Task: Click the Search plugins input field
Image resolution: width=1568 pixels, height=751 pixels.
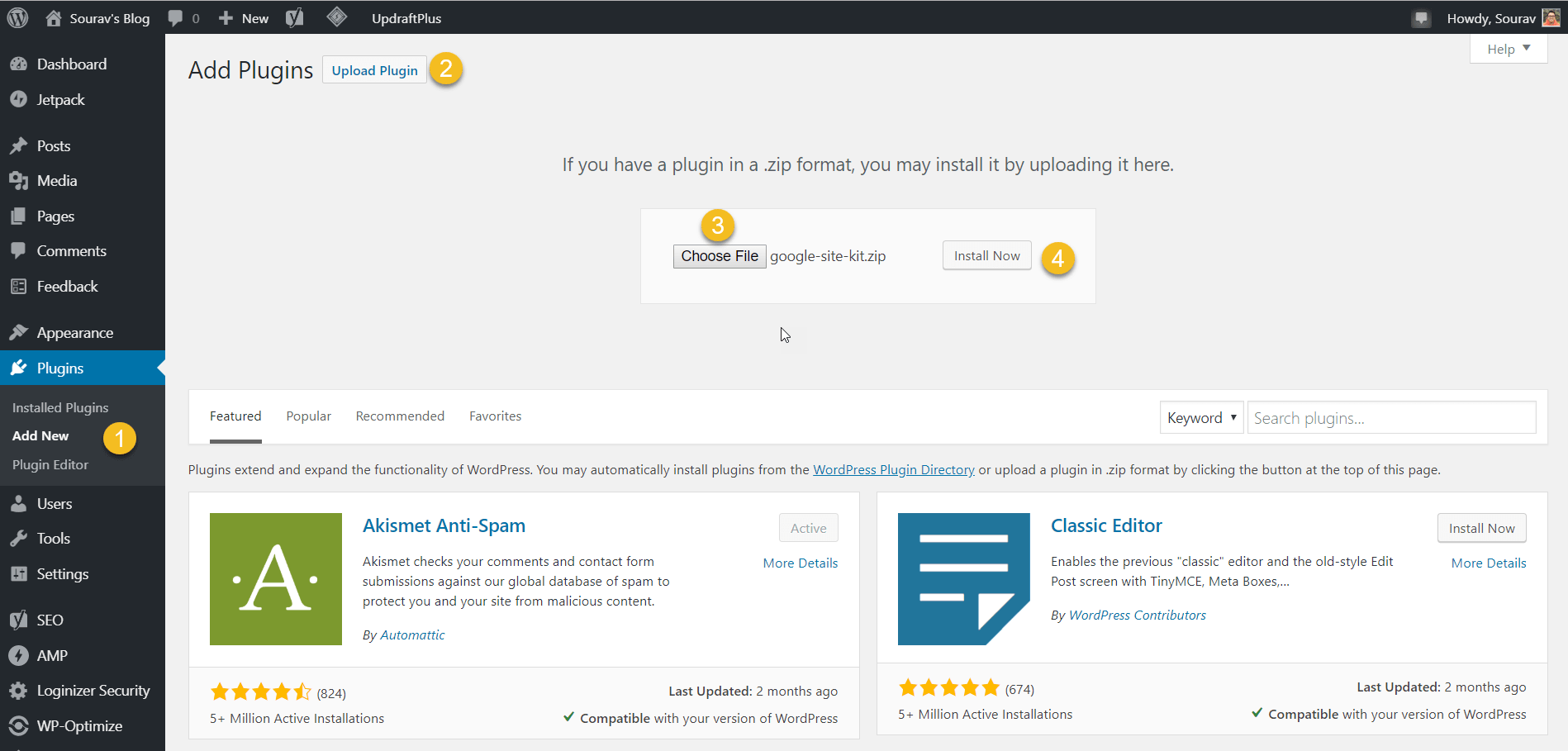Action: coord(1391,418)
